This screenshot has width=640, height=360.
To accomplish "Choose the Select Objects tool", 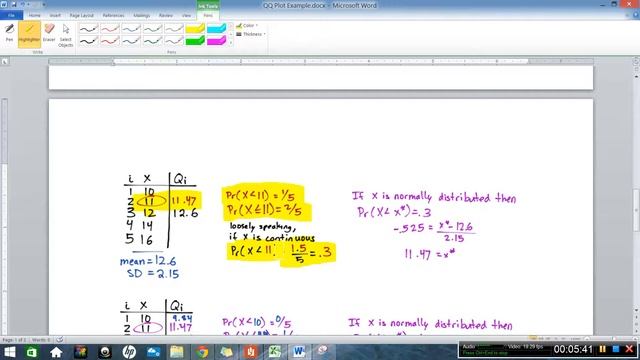I will coord(66,35).
